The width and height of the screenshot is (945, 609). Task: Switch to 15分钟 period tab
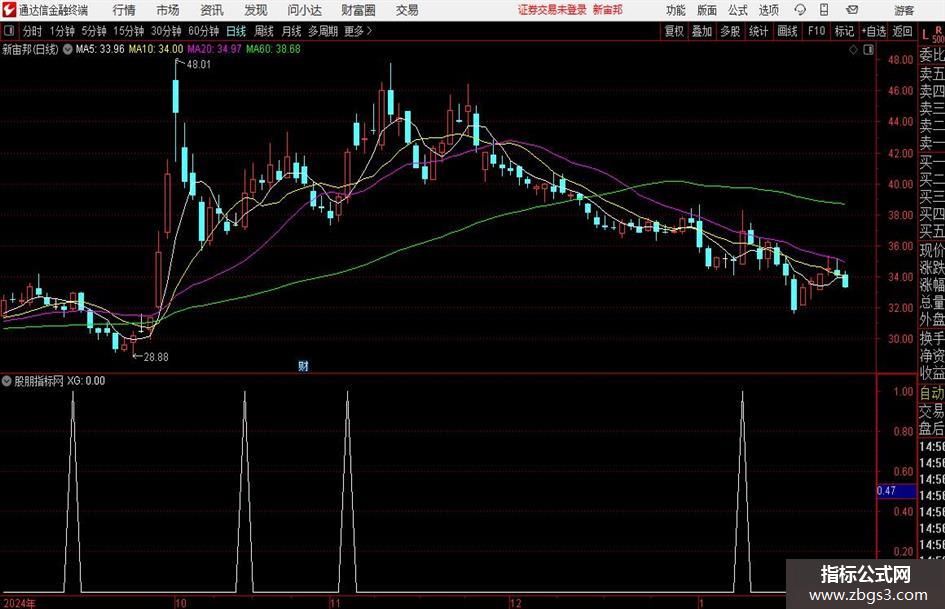pos(129,31)
